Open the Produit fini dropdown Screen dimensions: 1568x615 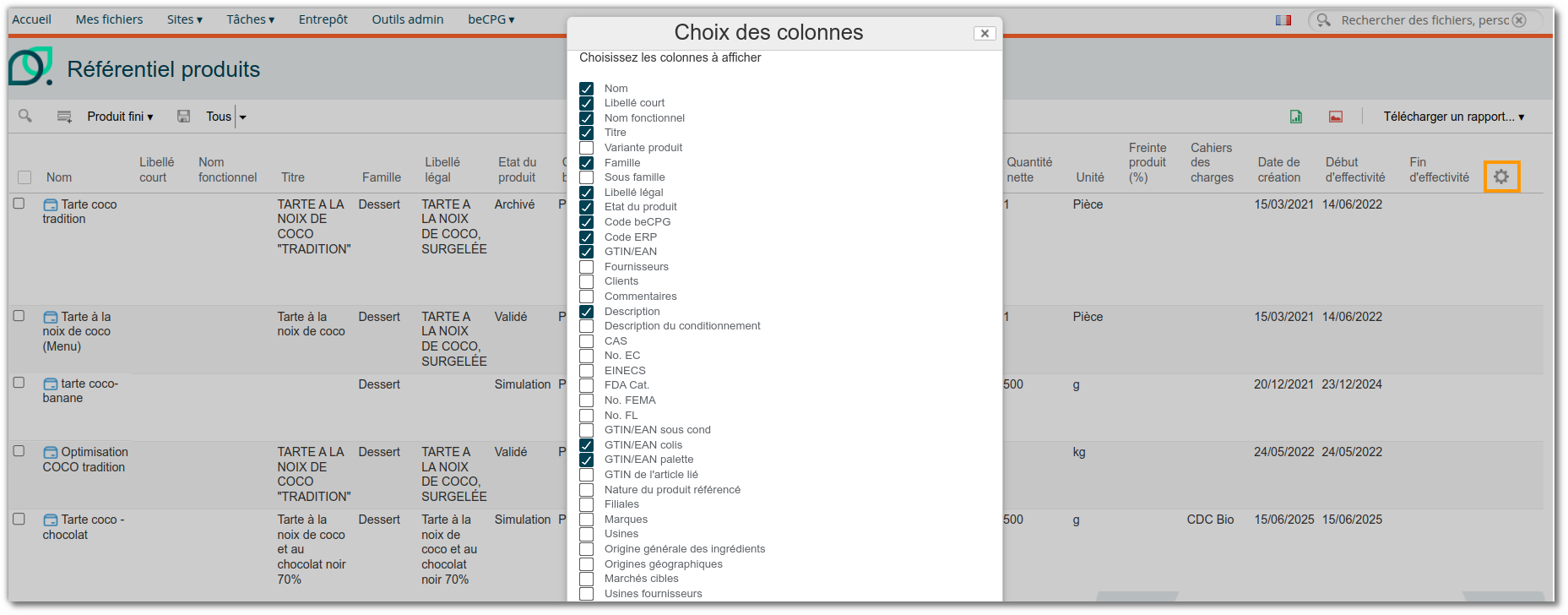[120, 117]
